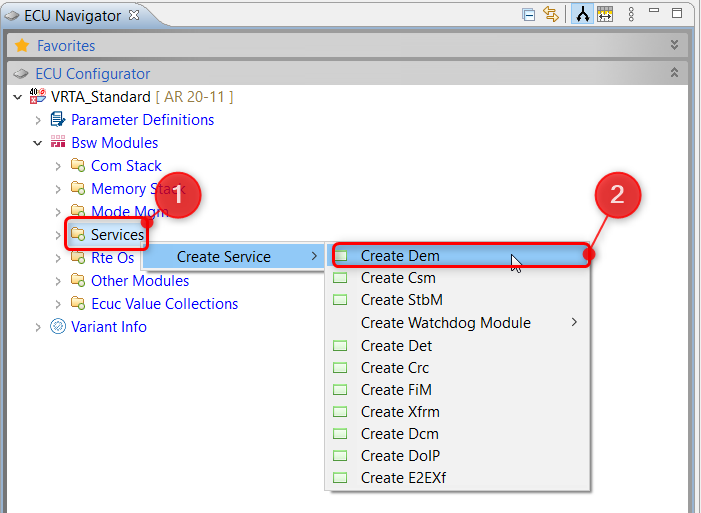Image resolution: width=701 pixels, height=513 pixels.
Task: Click the column width toolbar icon
Action: tap(605, 14)
